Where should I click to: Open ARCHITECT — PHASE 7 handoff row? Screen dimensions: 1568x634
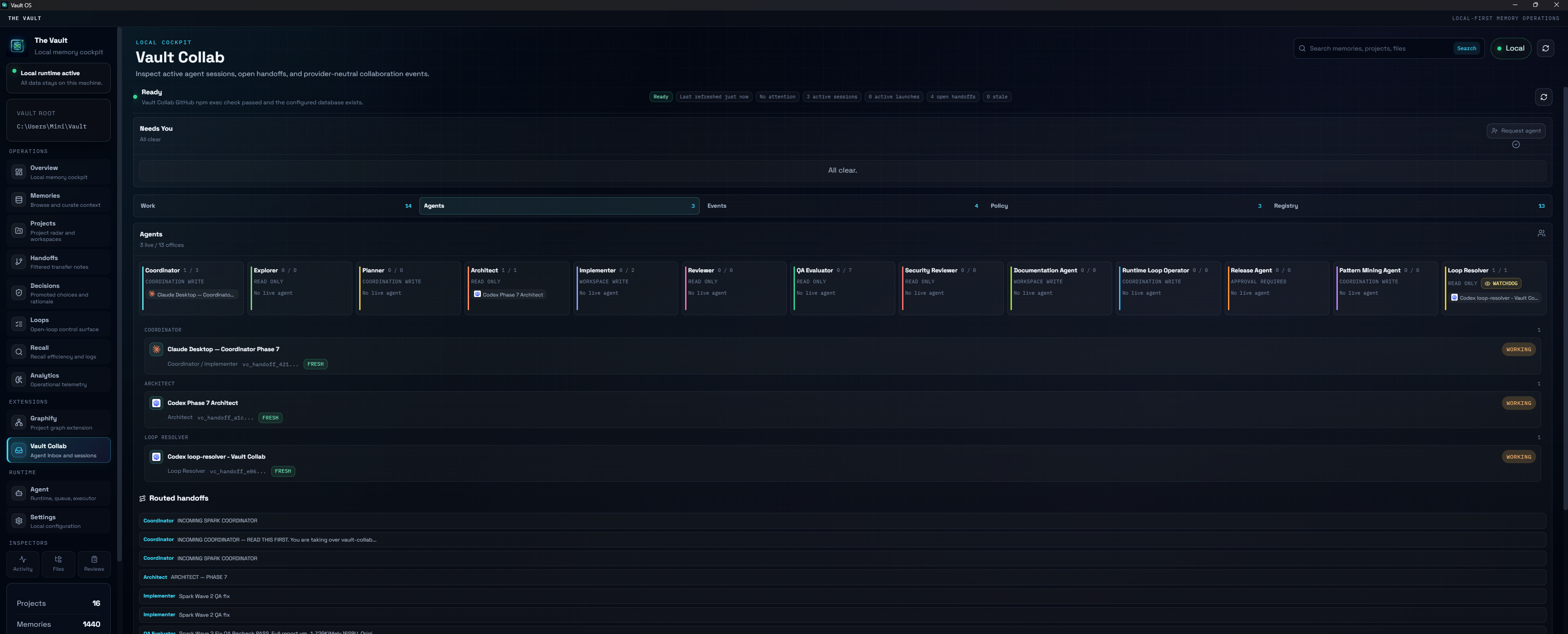pos(842,578)
